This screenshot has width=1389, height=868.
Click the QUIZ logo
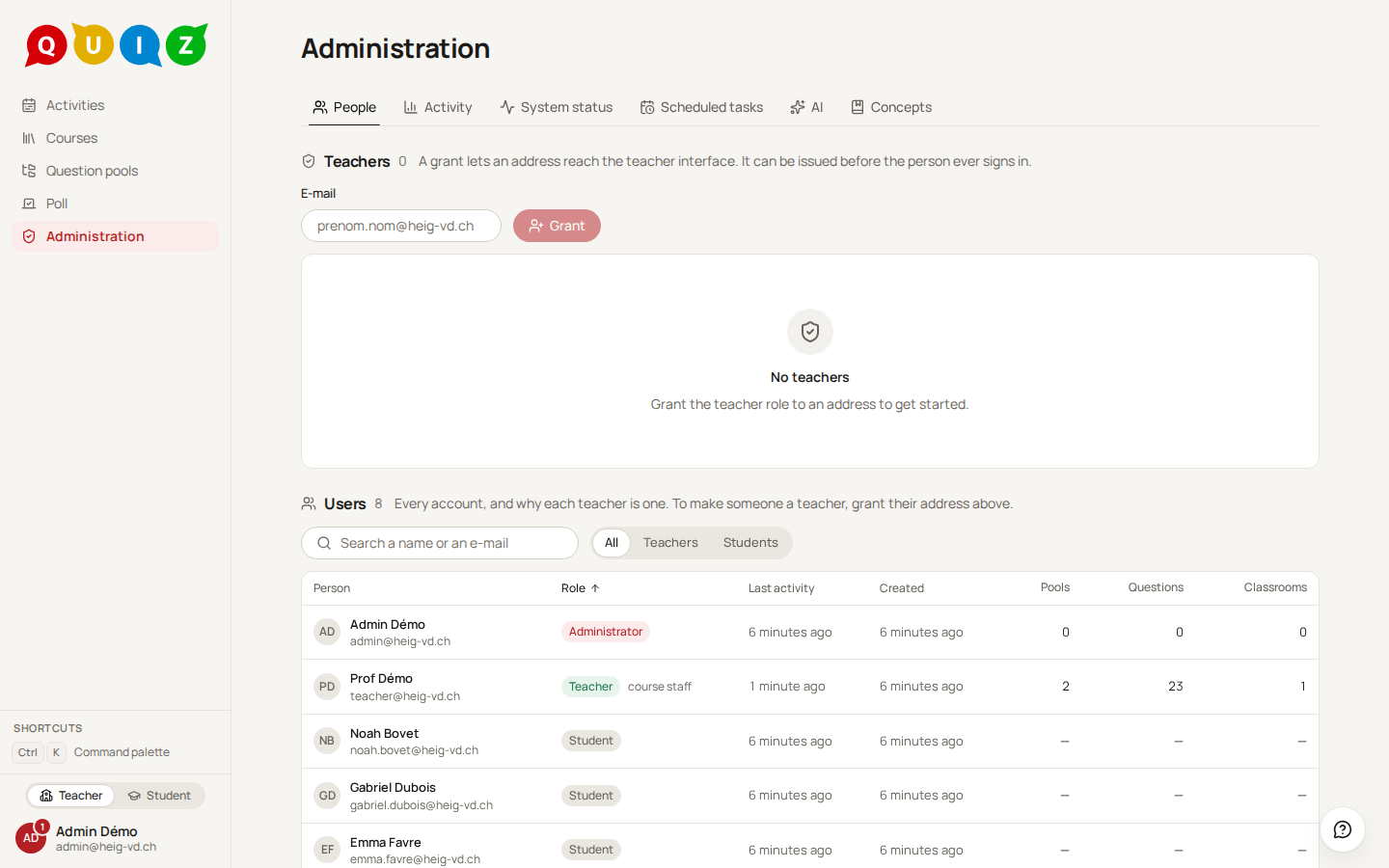116,44
